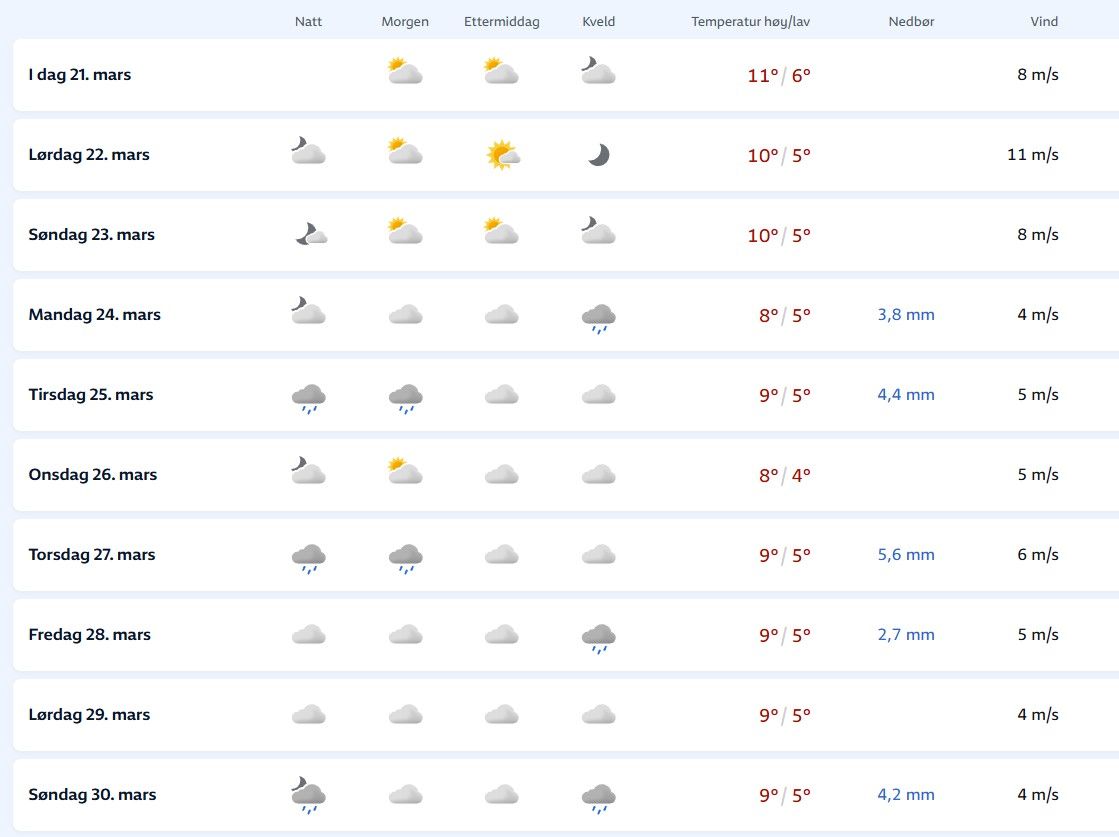Open the Torsdag 27. mars day forecast
The height and width of the screenshot is (837, 1119).
(92, 555)
